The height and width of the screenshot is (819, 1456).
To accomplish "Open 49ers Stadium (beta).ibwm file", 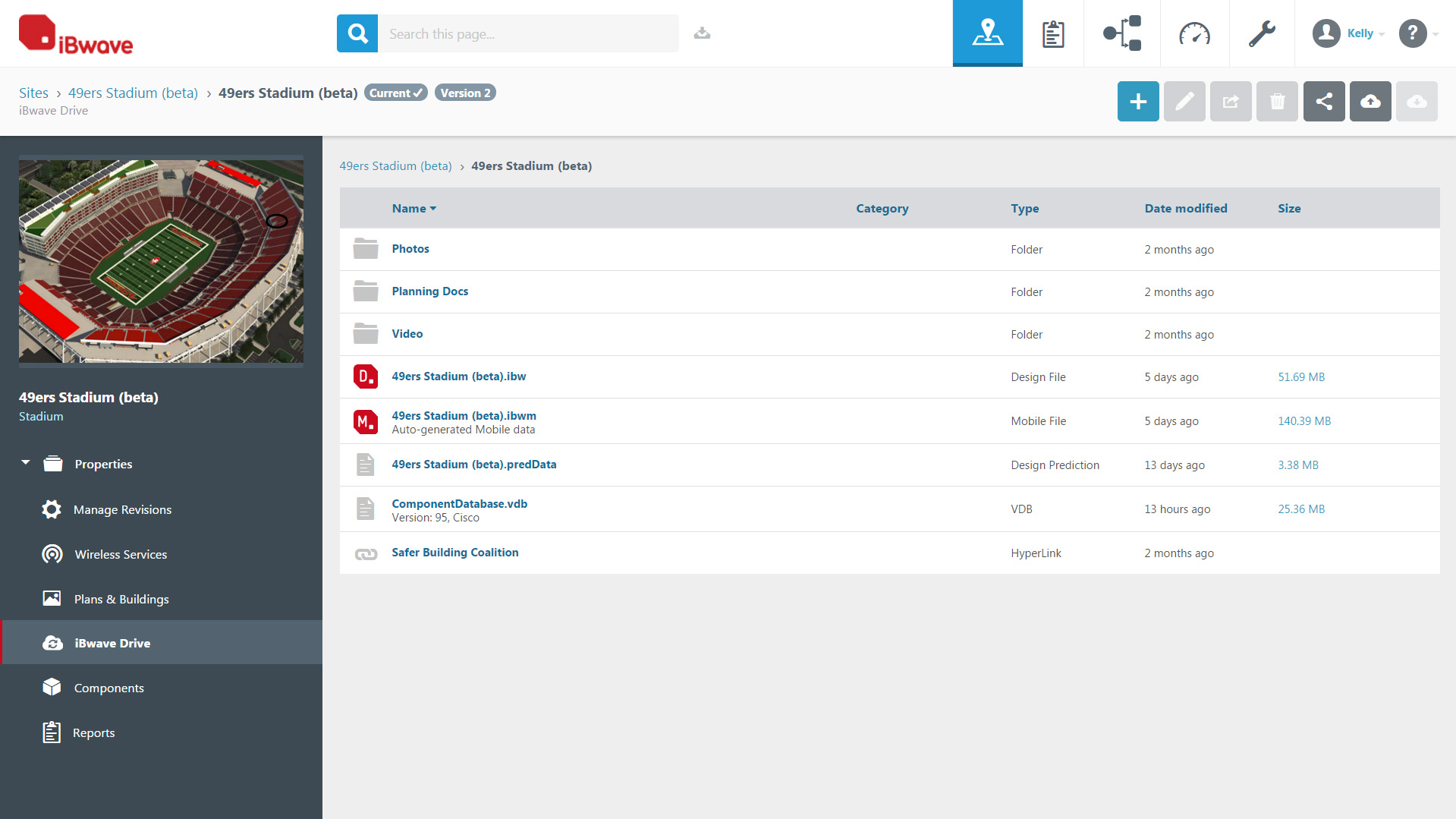I will coord(464,415).
